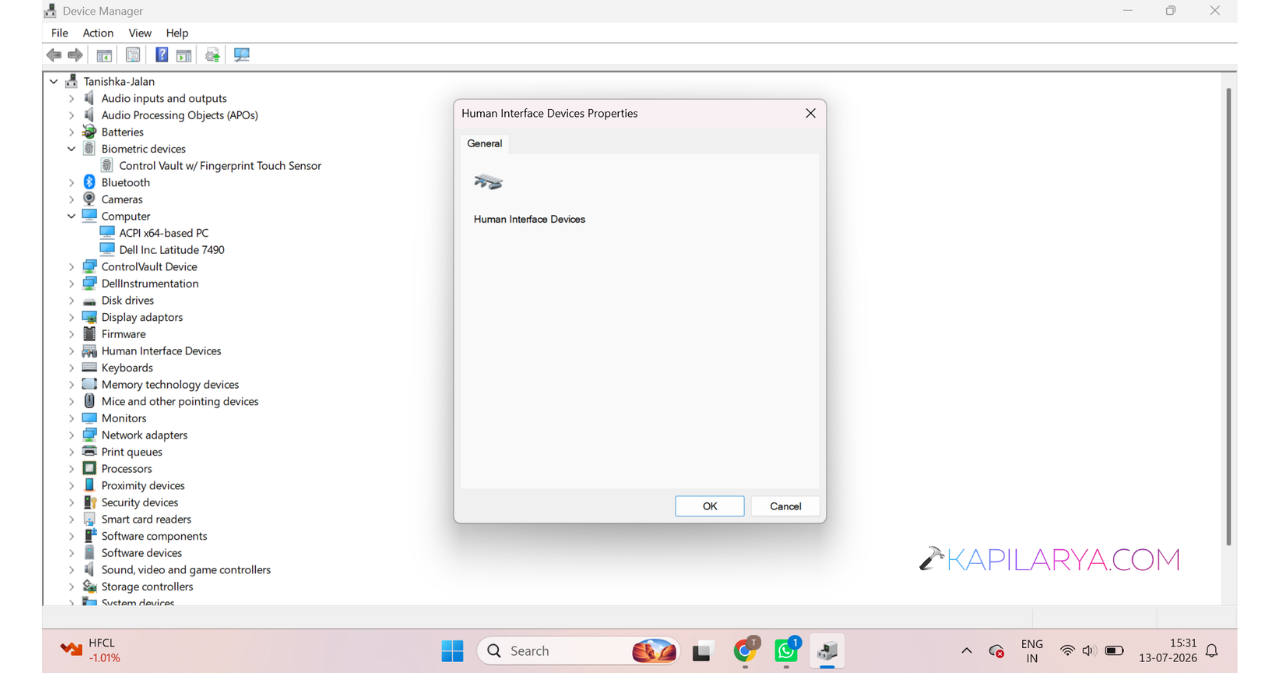Expand the Storage controllers category
This screenshot has width=1280, height=673.
pos(71,586)
